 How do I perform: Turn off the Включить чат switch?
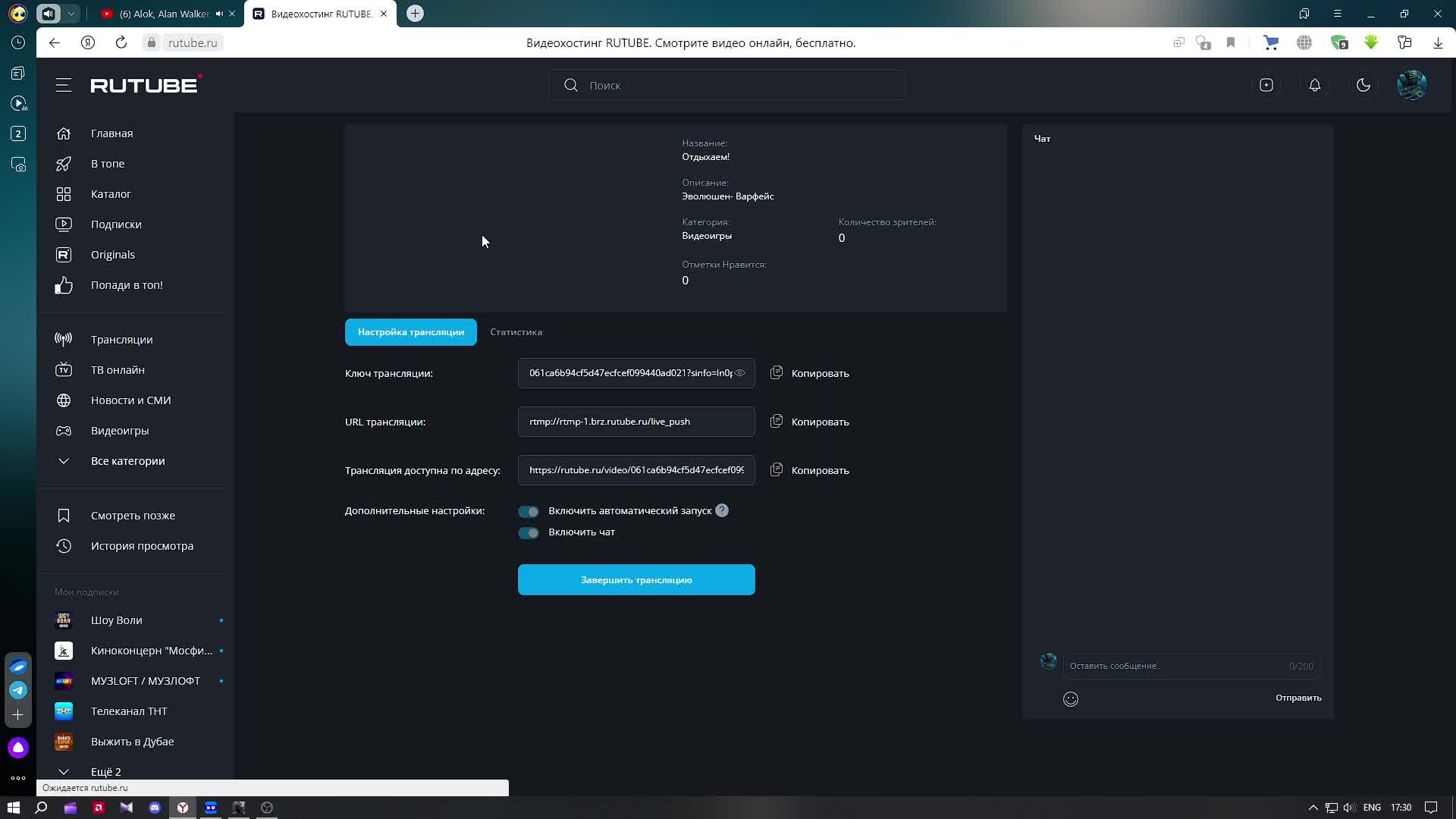[529, 533]
